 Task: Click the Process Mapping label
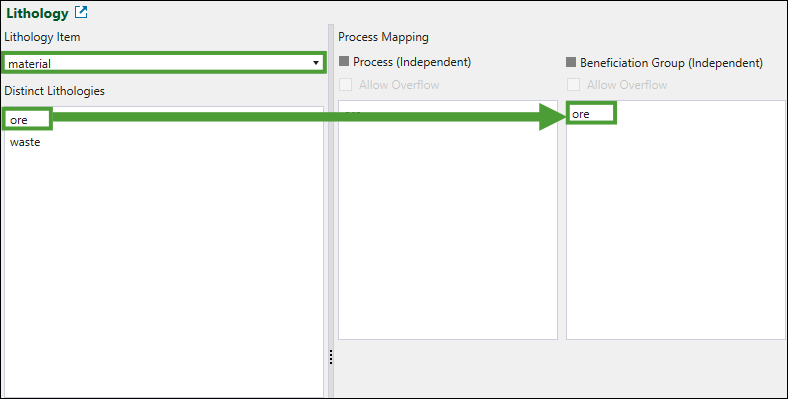tap(383, 37)
